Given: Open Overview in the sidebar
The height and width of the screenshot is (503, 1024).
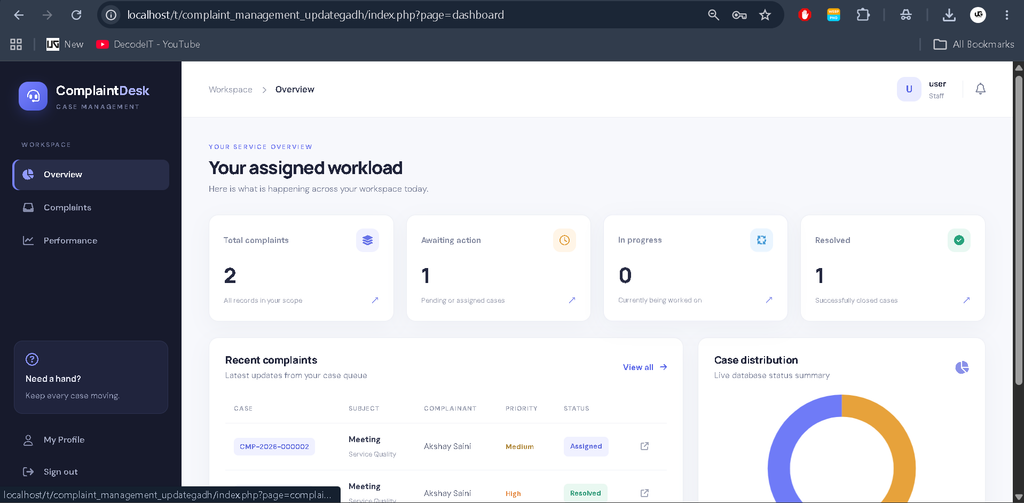Looking at the screenshot, I should pyautogui.click(x=91, y=174).
